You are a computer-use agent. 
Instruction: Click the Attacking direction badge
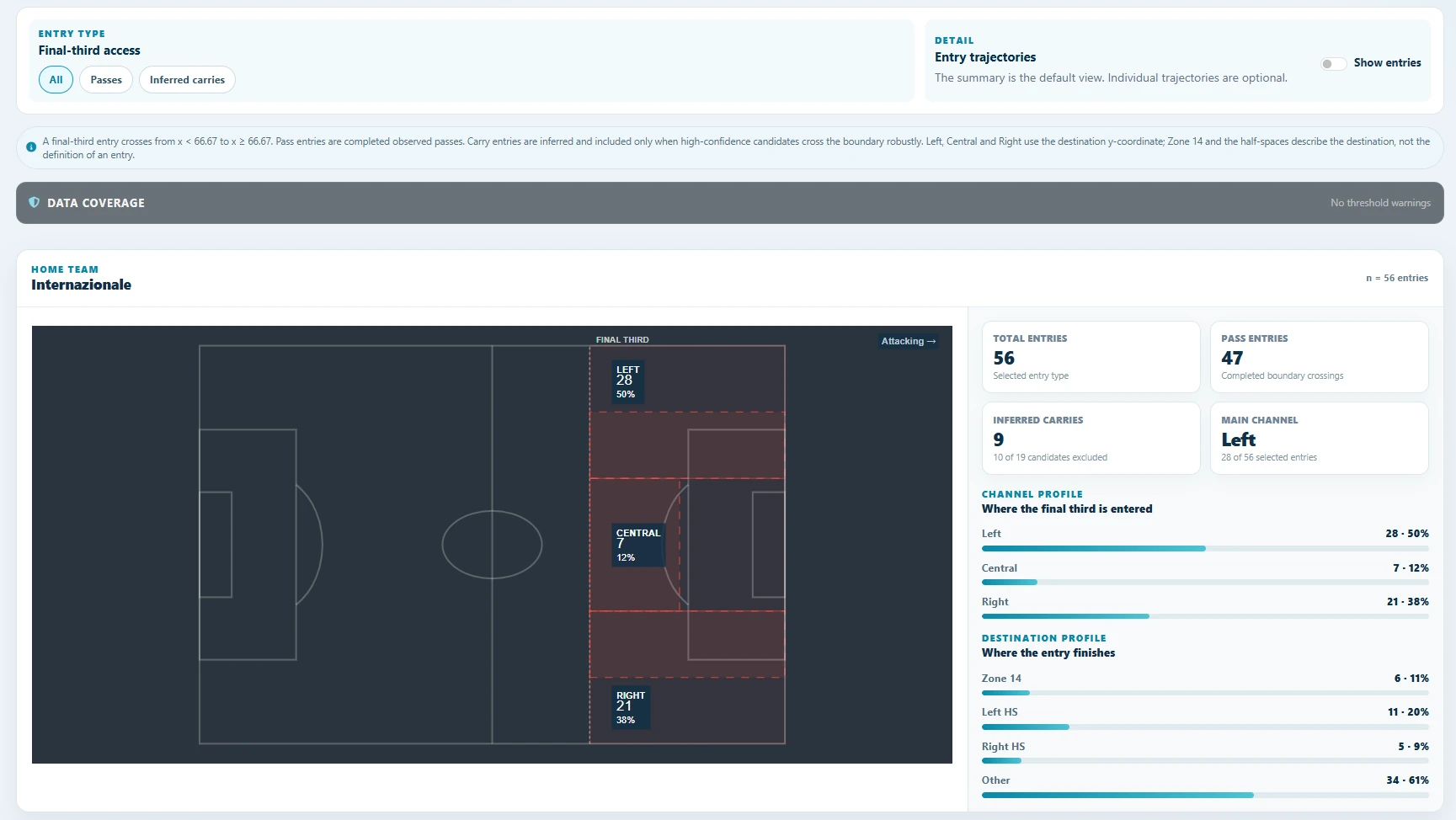[x=909, y=341]
